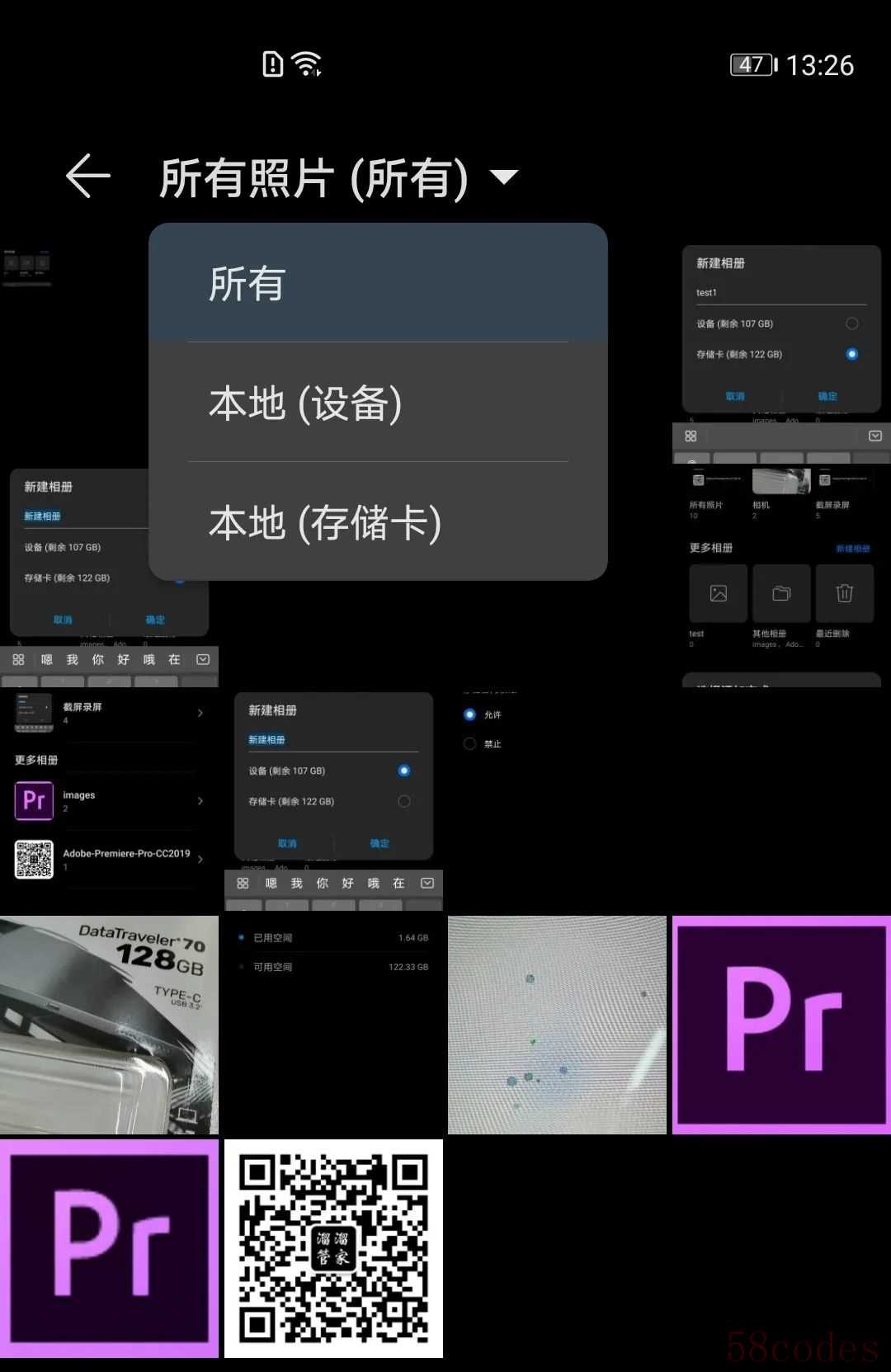This screenshot has width=891, height=1372.
Task: Open the 已用空间 1.64 GB storage screenshot
Action: click(333, 1025)
